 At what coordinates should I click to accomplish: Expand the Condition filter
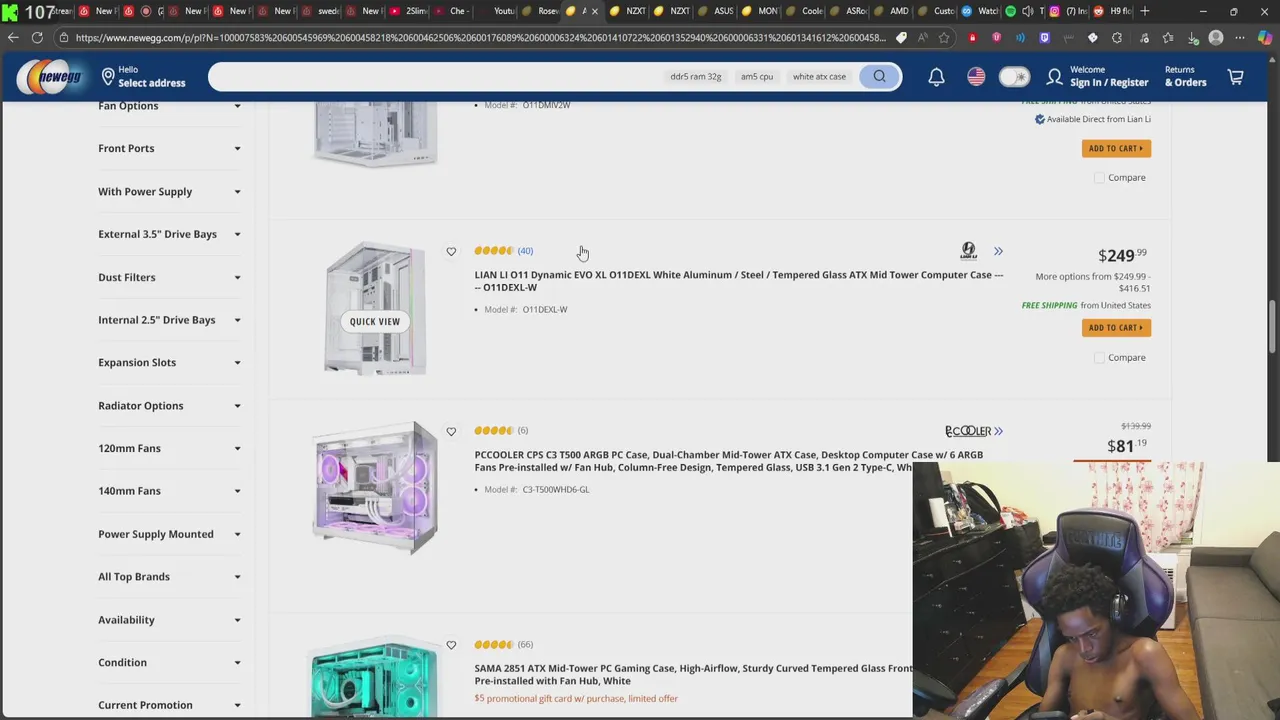click(169, 662)
